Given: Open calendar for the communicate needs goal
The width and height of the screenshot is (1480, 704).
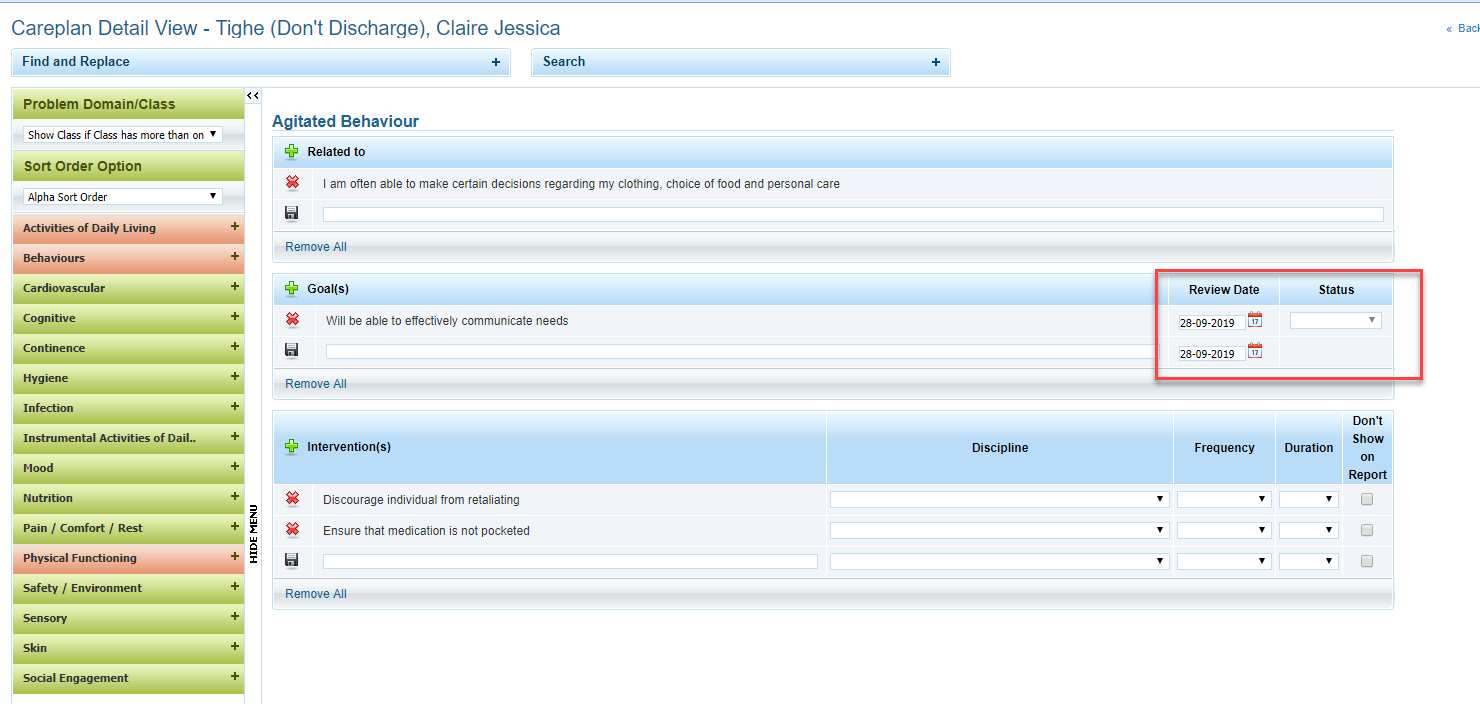Looking at the screenshot, I should pos(1255,320).
